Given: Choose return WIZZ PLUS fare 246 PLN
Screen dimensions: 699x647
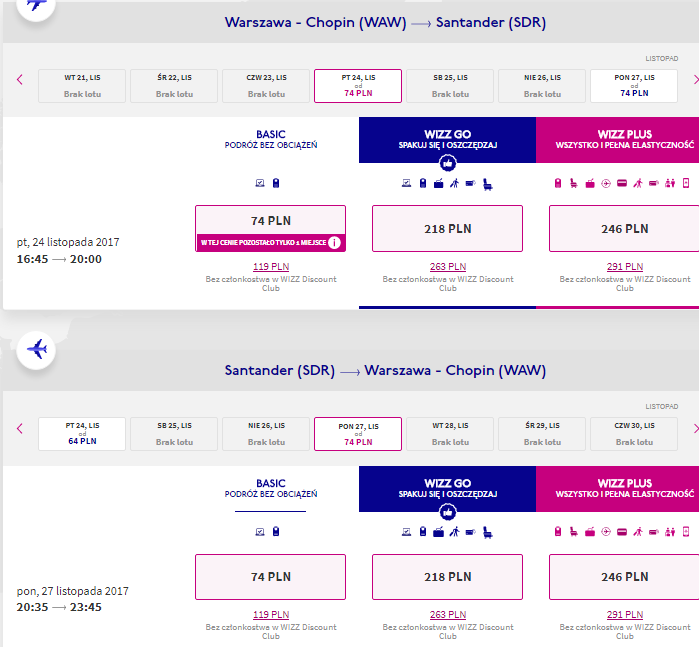Looking at the screenshot, I should tap(625, 577).
